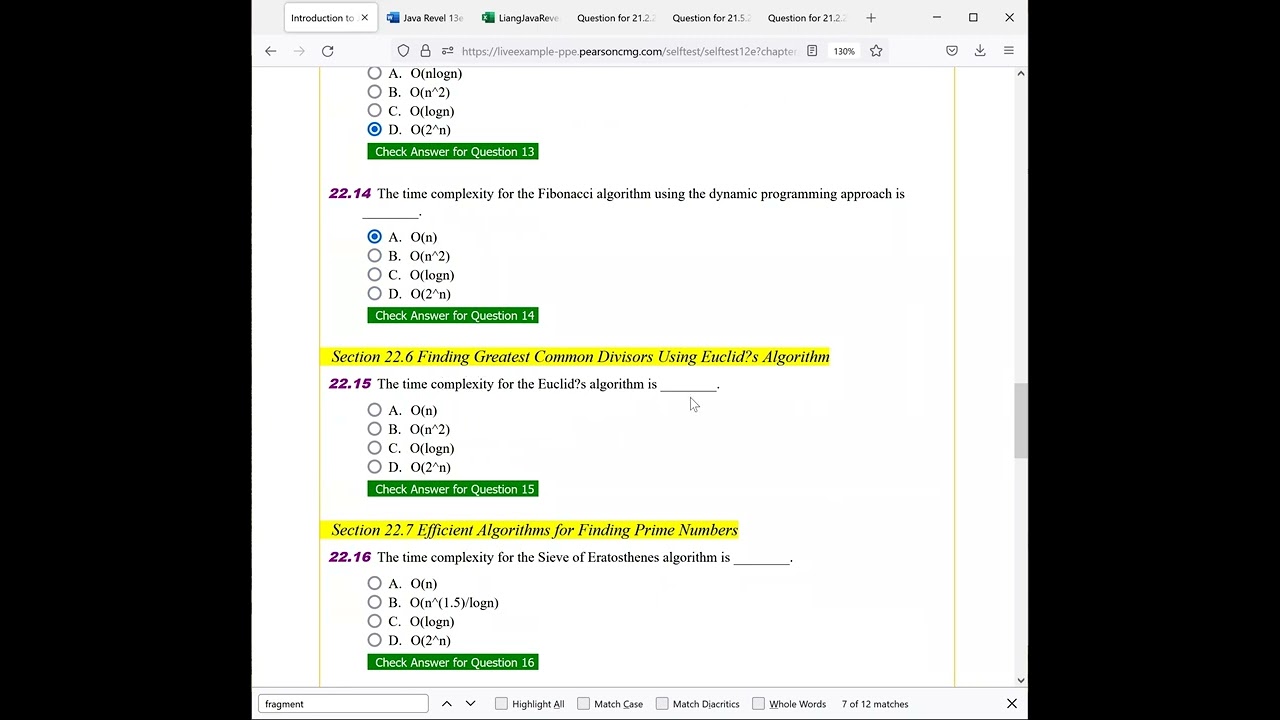Switch to the LiangJavaRevel tab

(520, 18)
